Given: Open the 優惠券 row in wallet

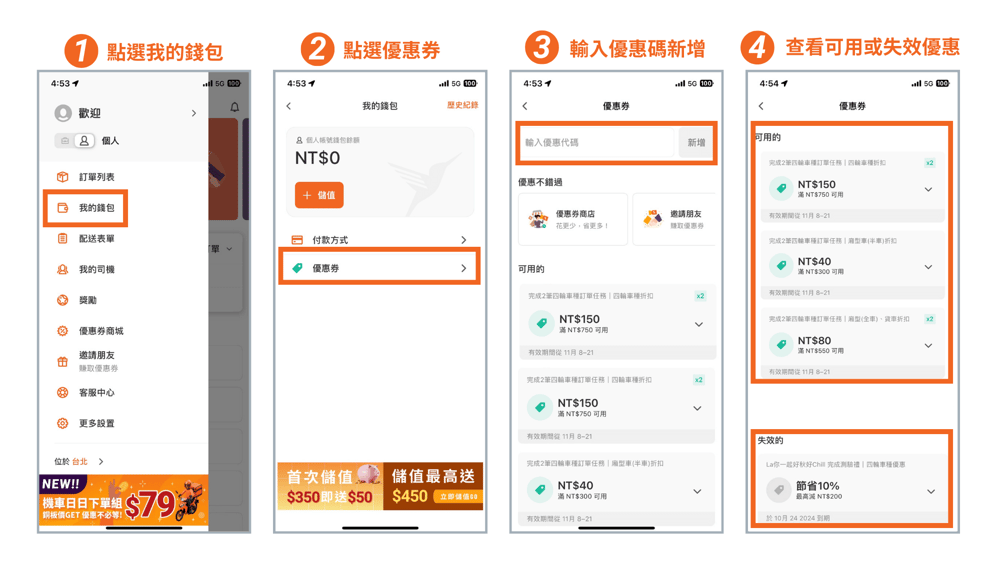Looking at the screenshot, I should (x=379, y=268).
